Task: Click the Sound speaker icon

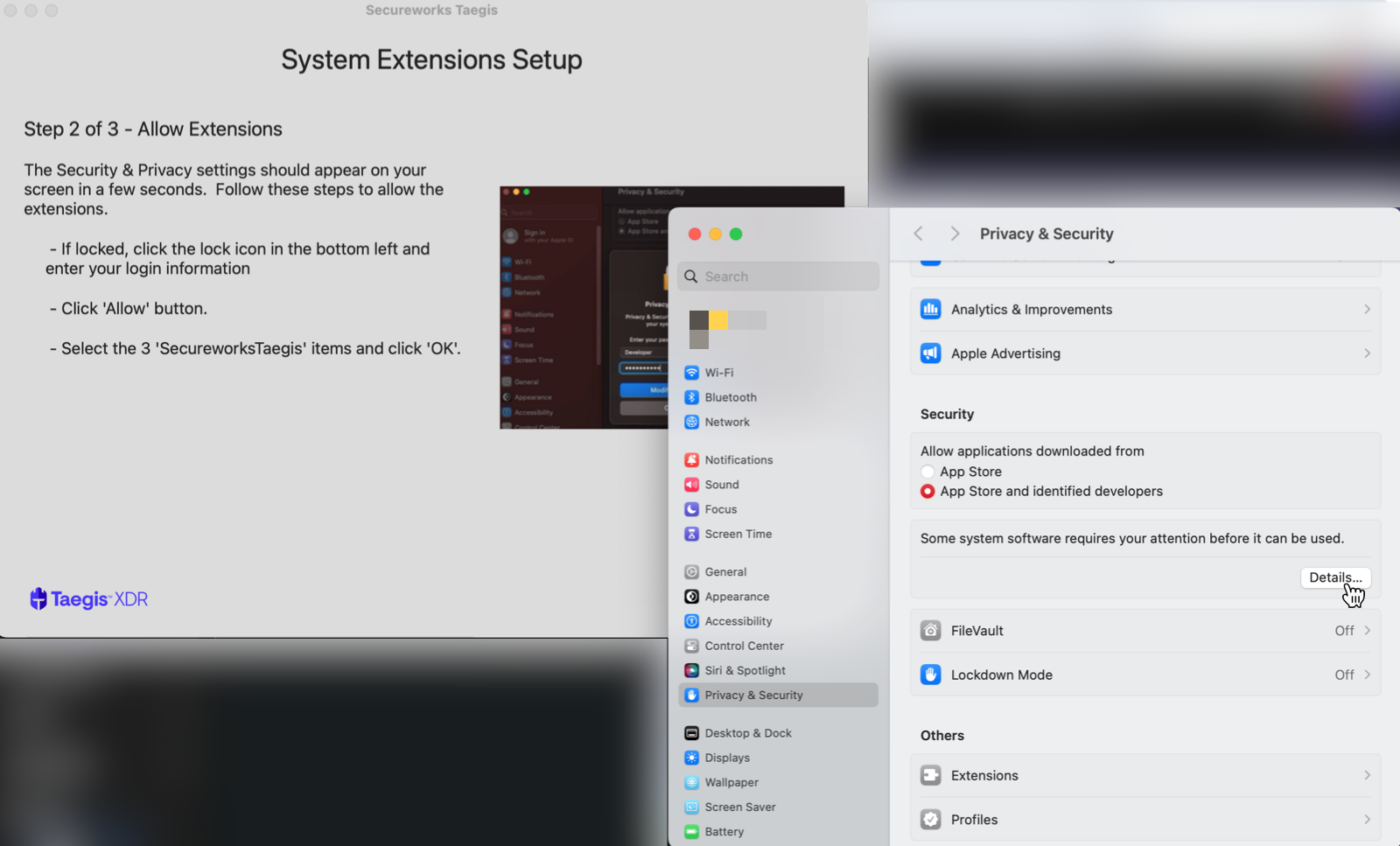Action: pos(691,485)
